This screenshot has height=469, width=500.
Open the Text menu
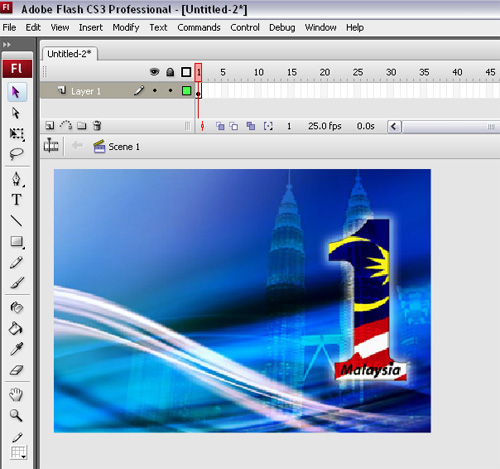pos(158,27)
